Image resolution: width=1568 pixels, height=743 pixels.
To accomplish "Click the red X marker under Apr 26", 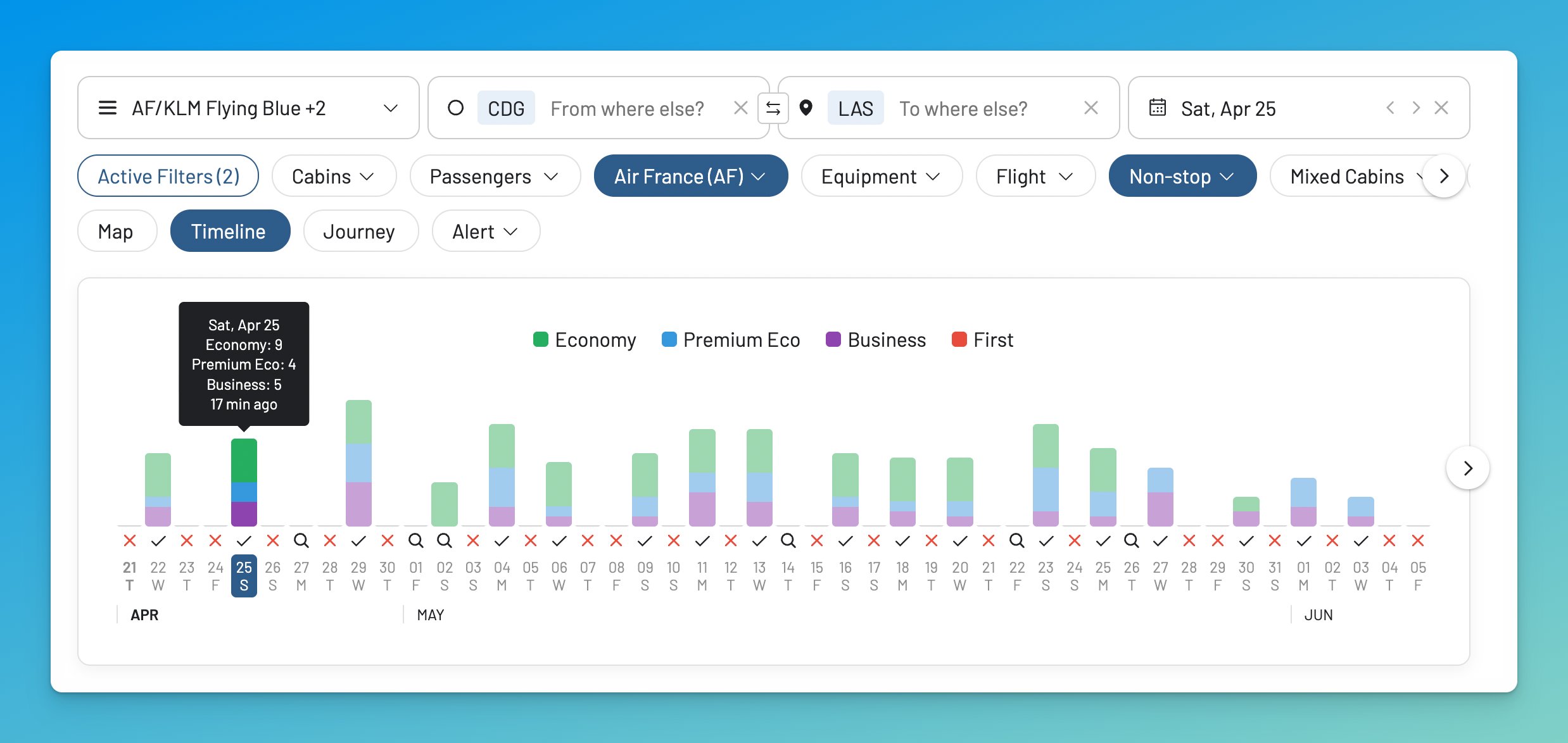I will tap(273, 540).
